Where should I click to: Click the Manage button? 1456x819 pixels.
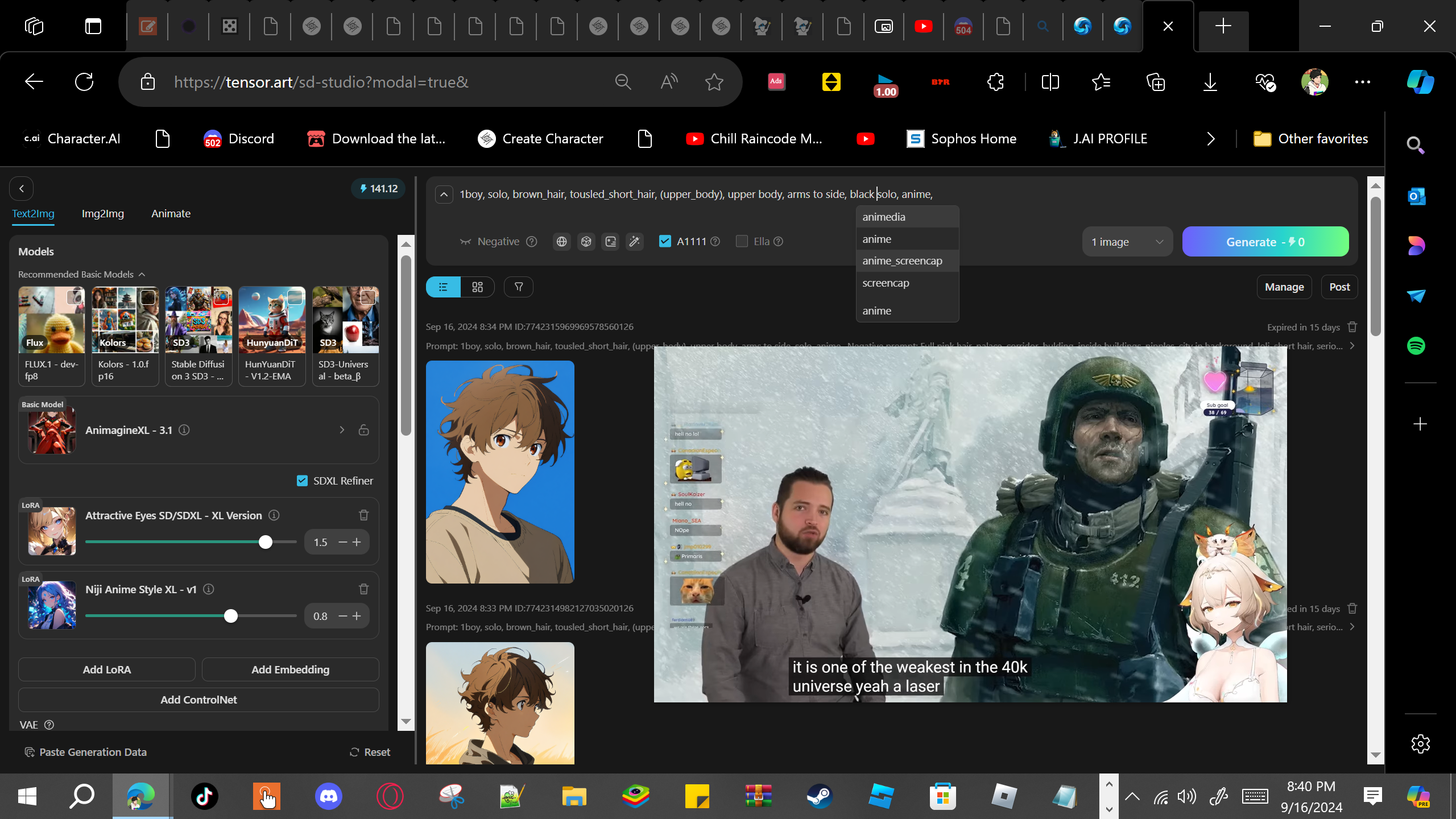[1284, 287]
